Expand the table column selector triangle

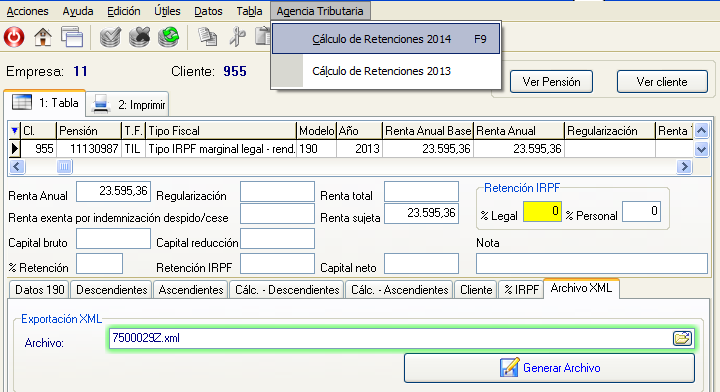[x=14, y=131]
